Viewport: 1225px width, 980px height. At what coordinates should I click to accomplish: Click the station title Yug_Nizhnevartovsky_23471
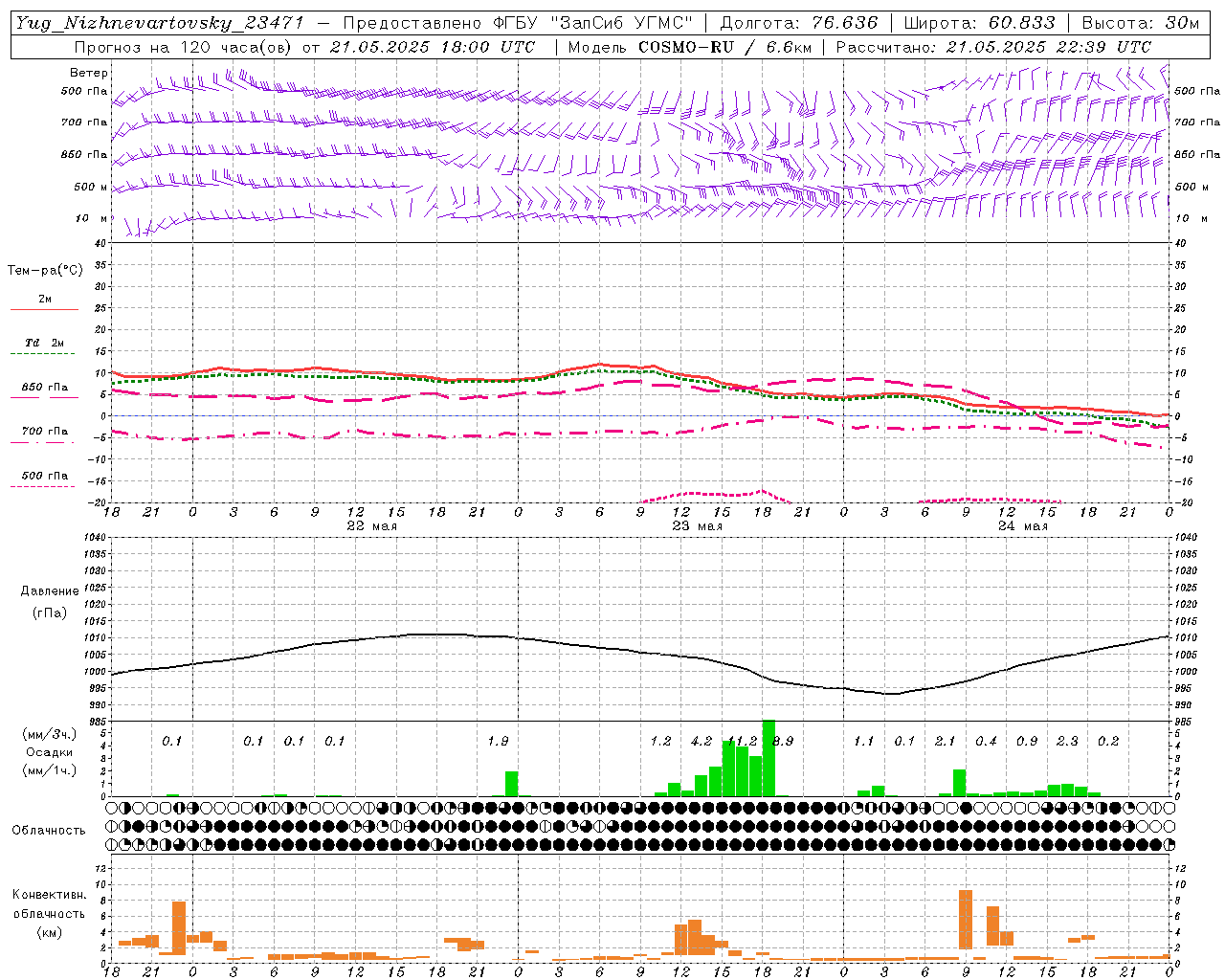coord(159,24)
